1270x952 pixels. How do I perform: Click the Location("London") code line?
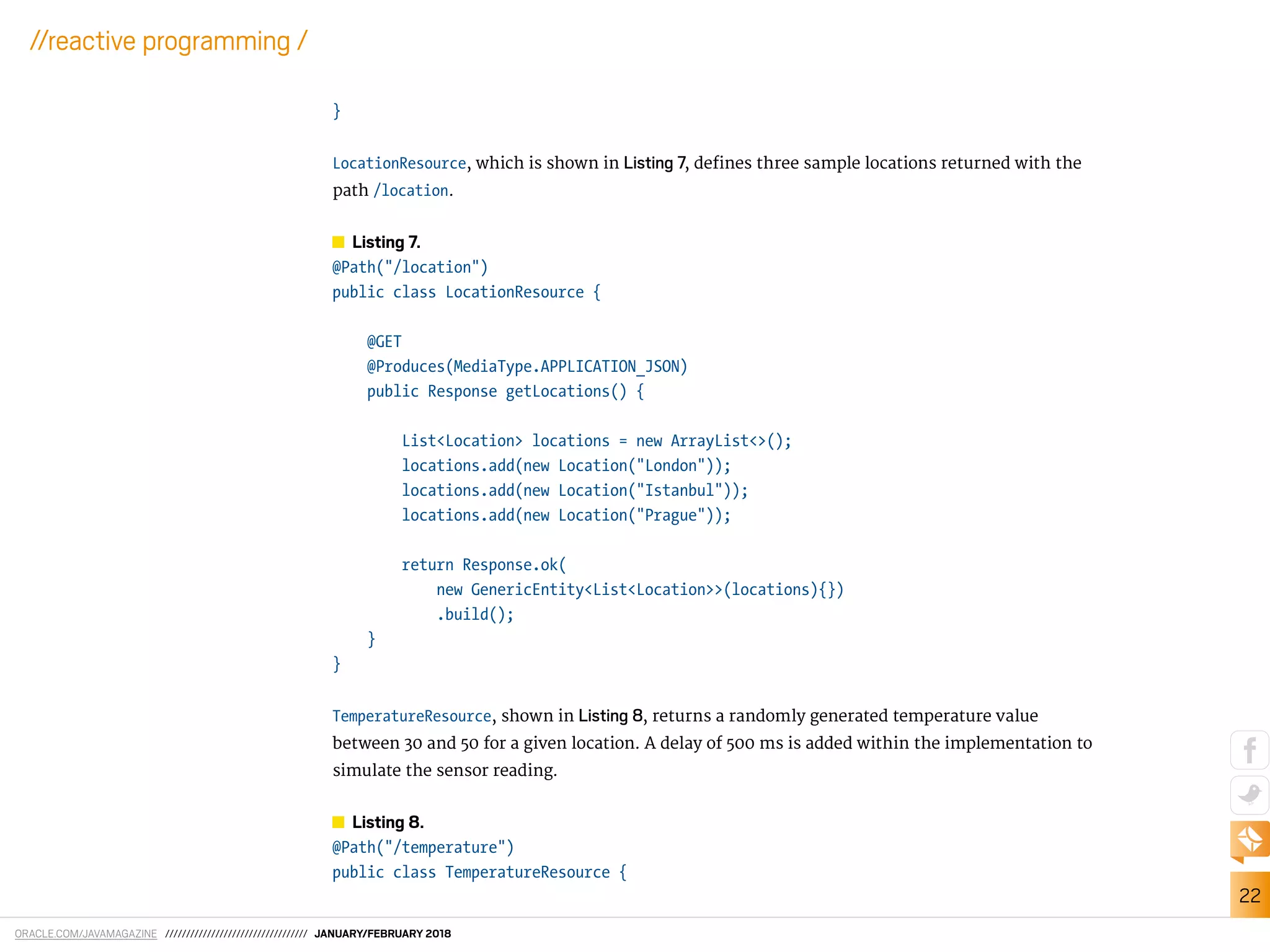tap(566, 465)
